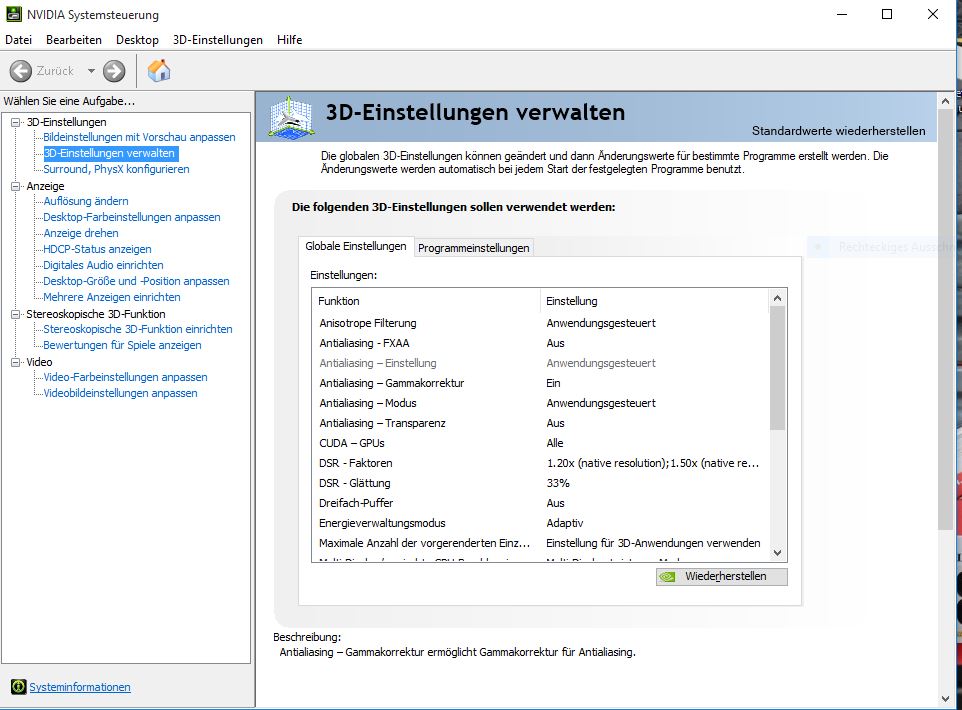This screenshot has height=710, width=962.
Task: Select 3D-Einstellungen verwalten in tree
Action: (x=109, y=153)
